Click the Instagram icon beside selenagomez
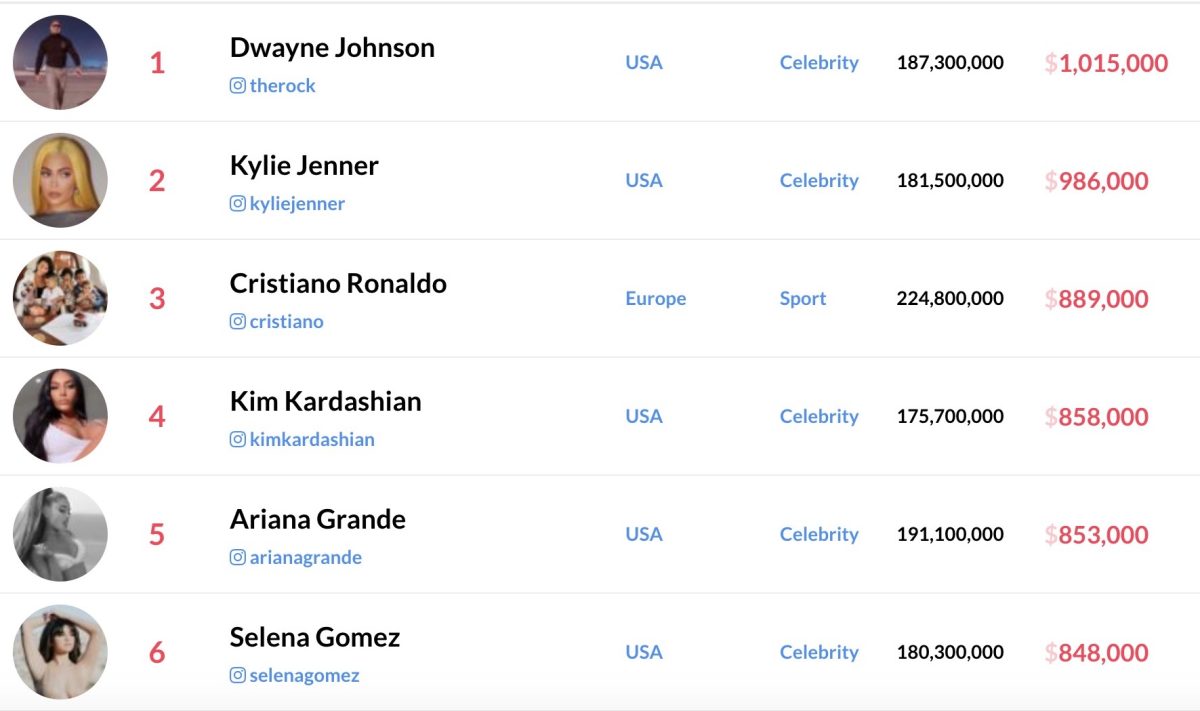The height and width of the screenshot is (711, 1200). click(x=238, y=676)
